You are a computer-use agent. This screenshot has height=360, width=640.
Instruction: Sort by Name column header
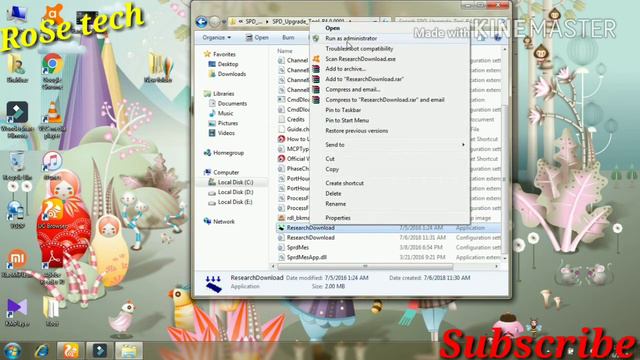pyautogui.click(x=285, y=51)
